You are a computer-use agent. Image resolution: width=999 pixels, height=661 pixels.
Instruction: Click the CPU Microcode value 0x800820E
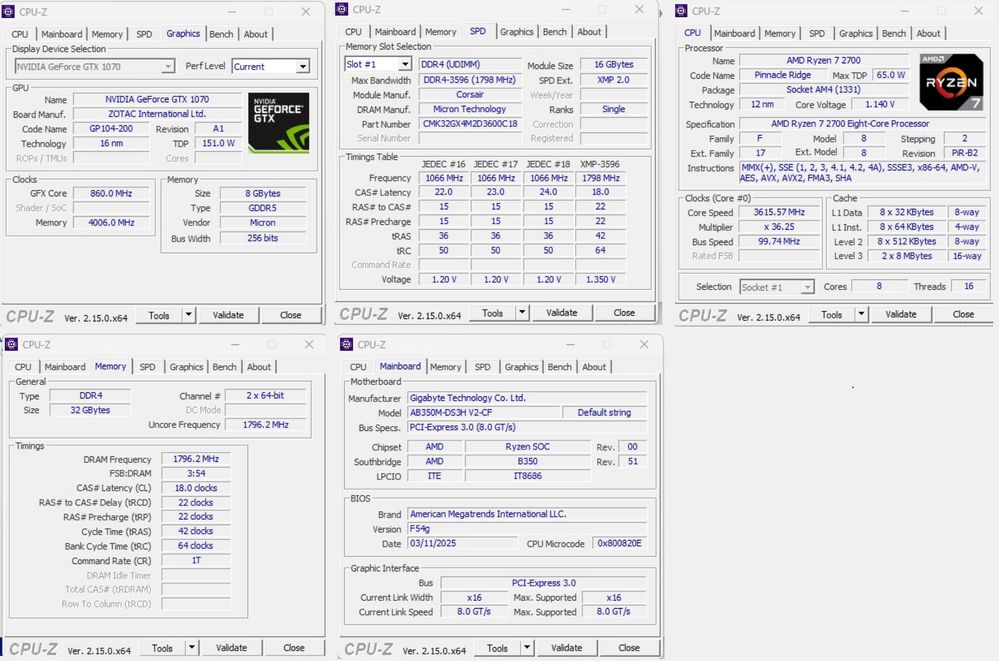pos(619,543)
